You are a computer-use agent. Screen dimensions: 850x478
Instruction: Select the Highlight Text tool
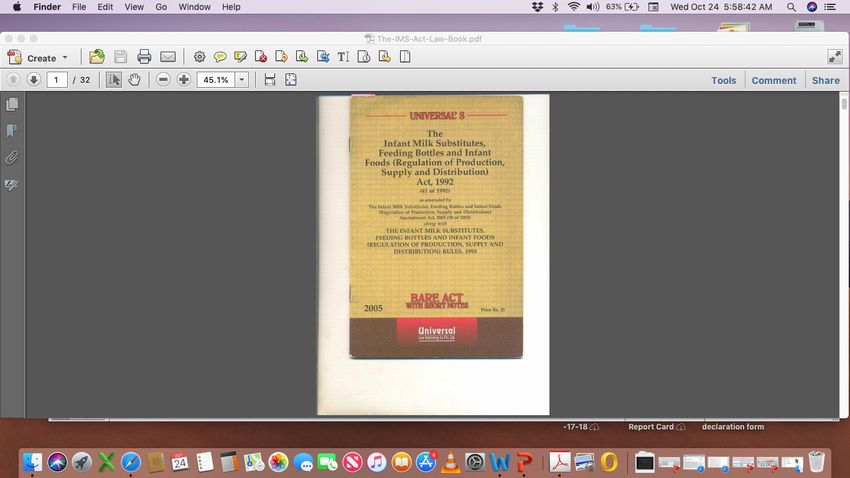coord(240,57)
